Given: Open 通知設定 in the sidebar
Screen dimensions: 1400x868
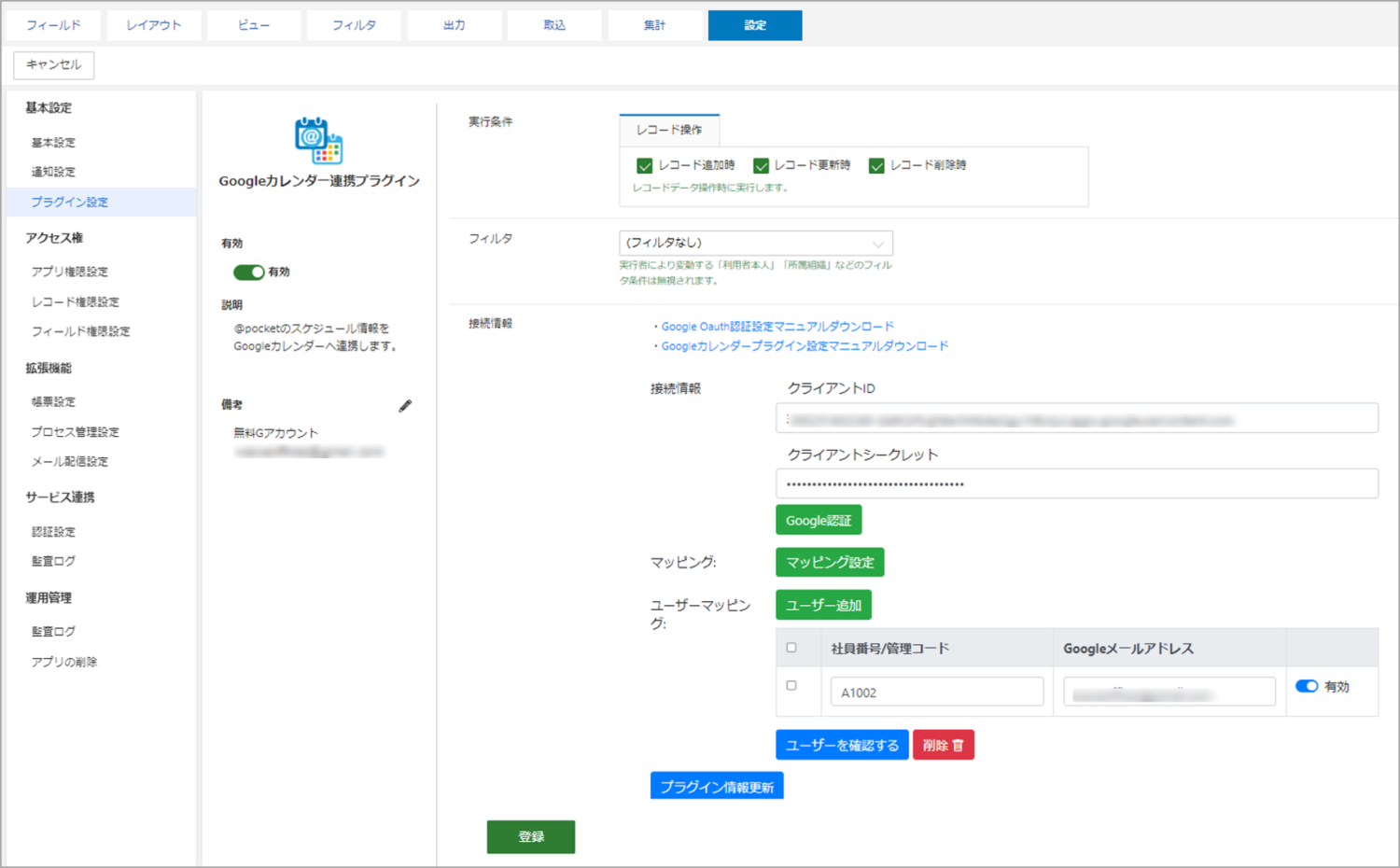Looking at the screenshot, I should [x=53, y=172].
